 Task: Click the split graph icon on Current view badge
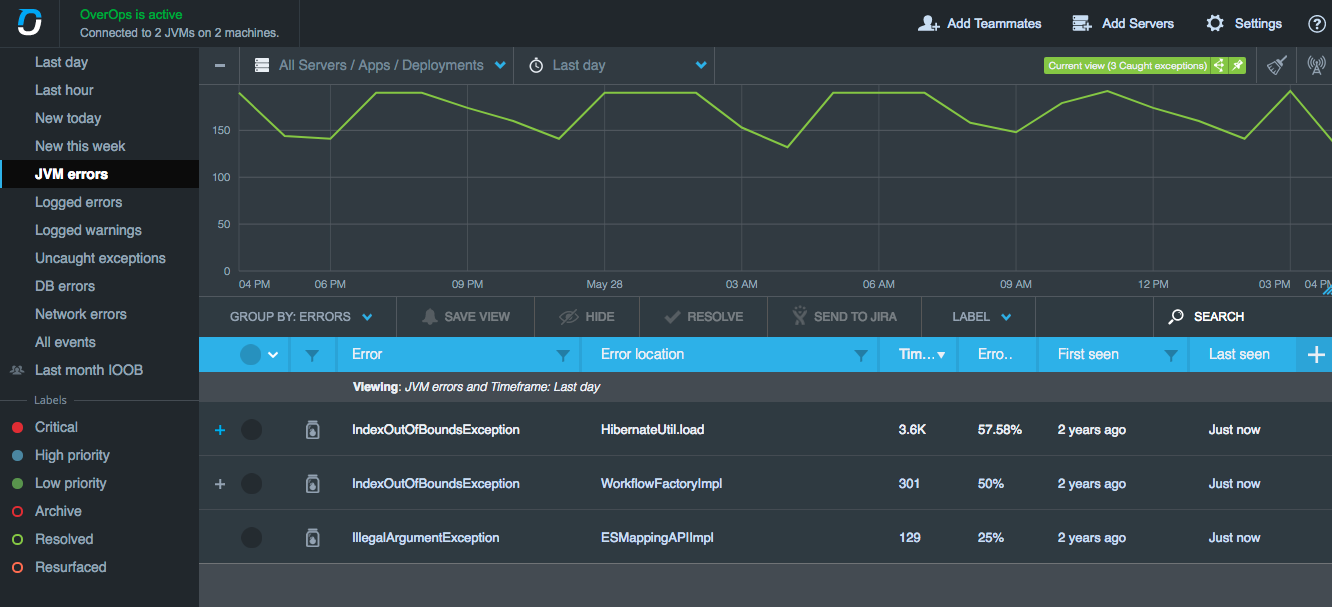[x=1220, y=65]
